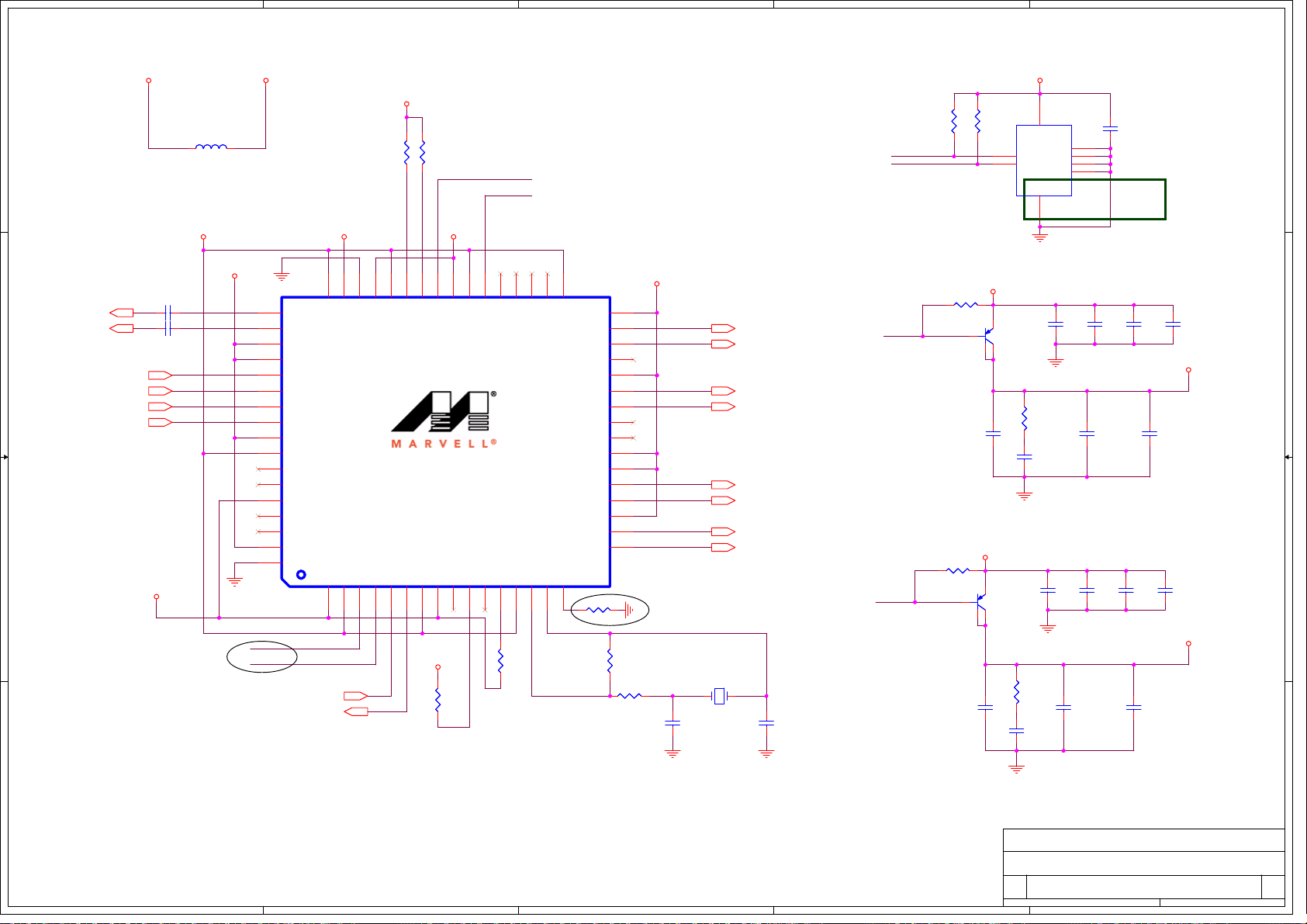Select the right pull-up resistor beside the small IC
The image size is (1307, 924).
[x=977, y=121]
